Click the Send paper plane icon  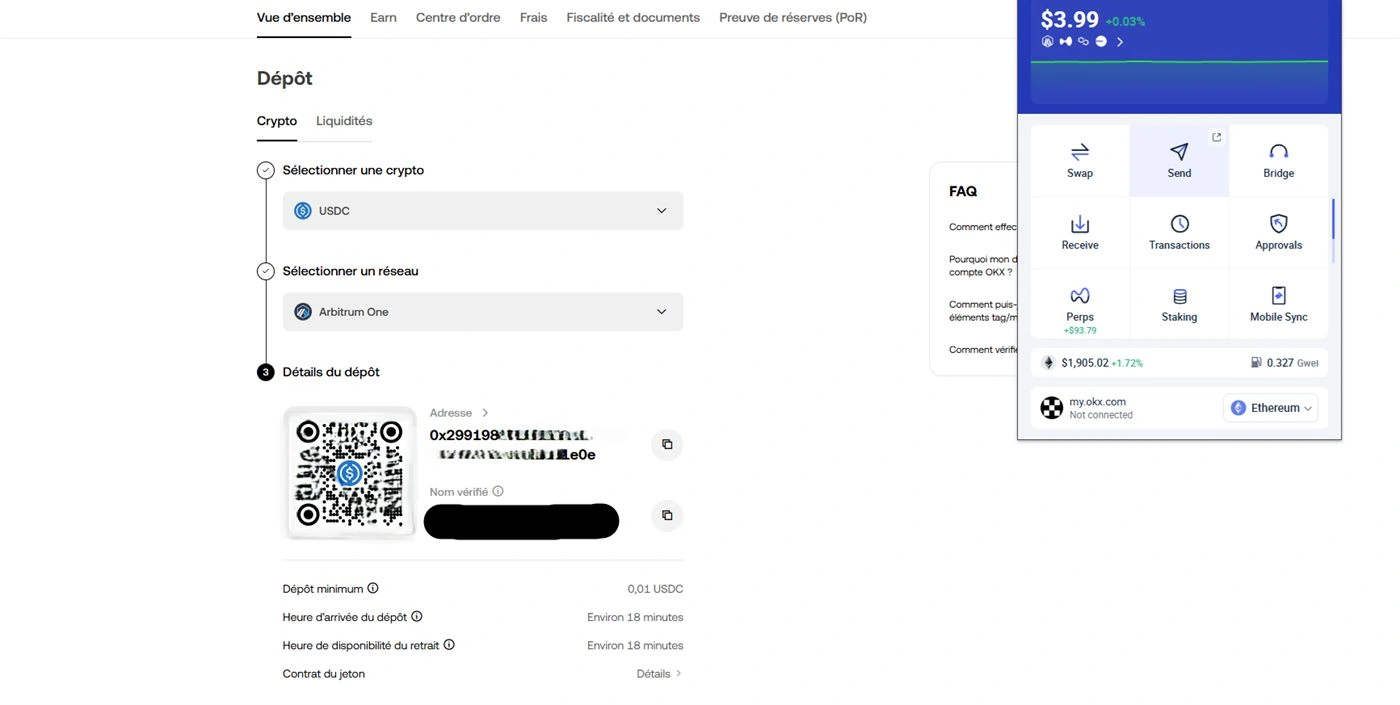pyautogui.click(x=1179, y=151)
